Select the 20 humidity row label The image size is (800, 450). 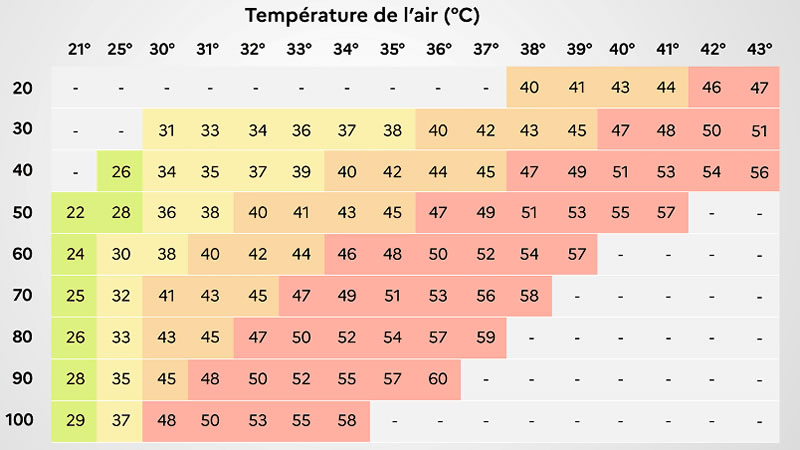point(22,88)
